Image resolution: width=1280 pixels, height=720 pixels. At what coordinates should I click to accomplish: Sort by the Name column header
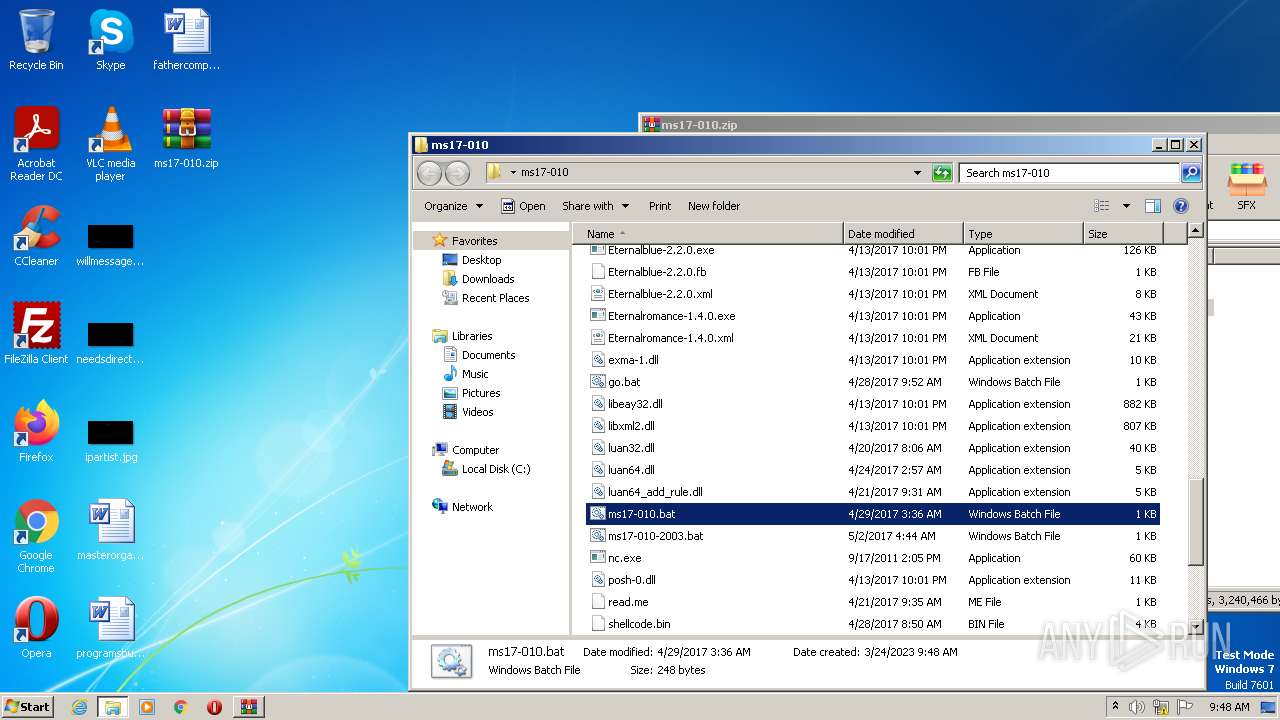[709, 234]
